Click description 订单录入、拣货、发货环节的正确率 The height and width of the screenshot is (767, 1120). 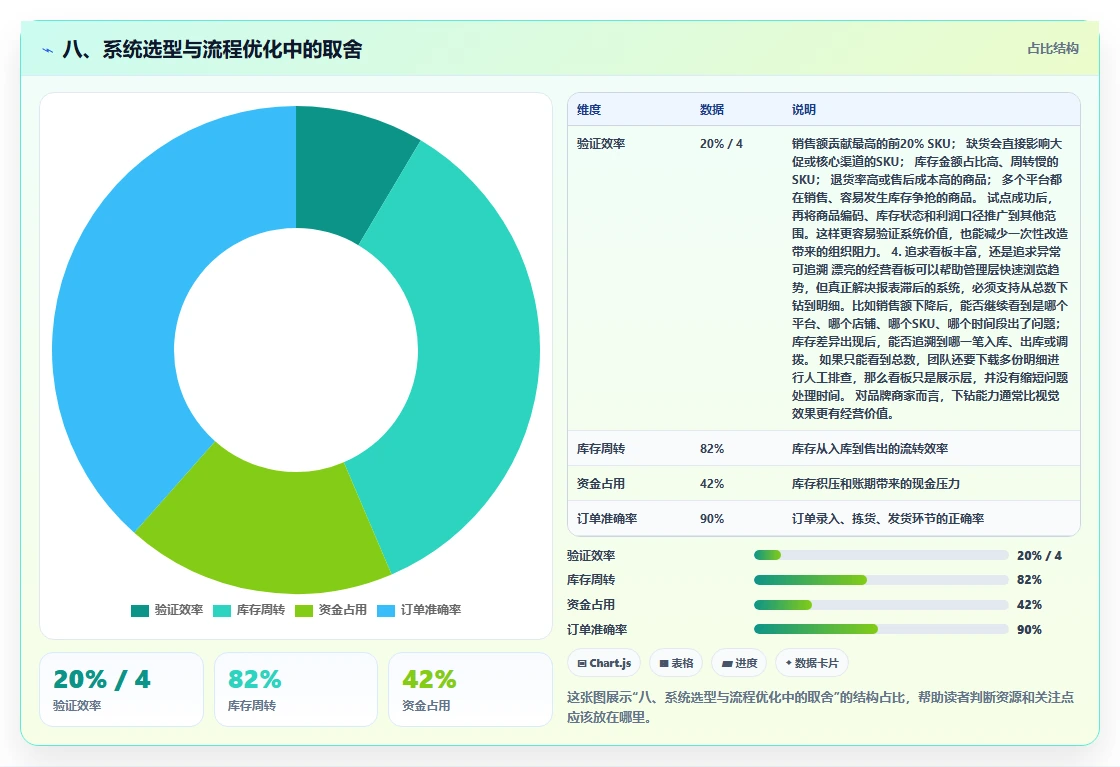pyautogui.click(x=888, y=518)
